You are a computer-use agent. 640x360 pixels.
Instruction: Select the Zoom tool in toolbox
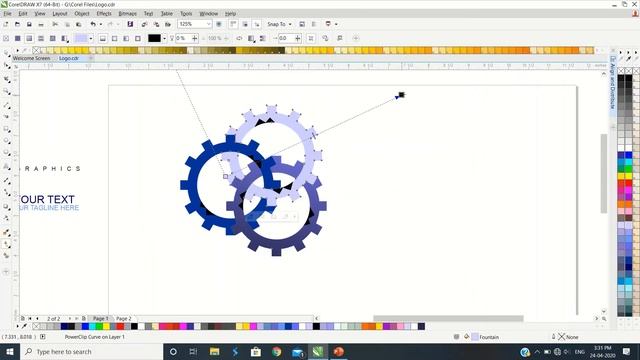coord(7,91)
